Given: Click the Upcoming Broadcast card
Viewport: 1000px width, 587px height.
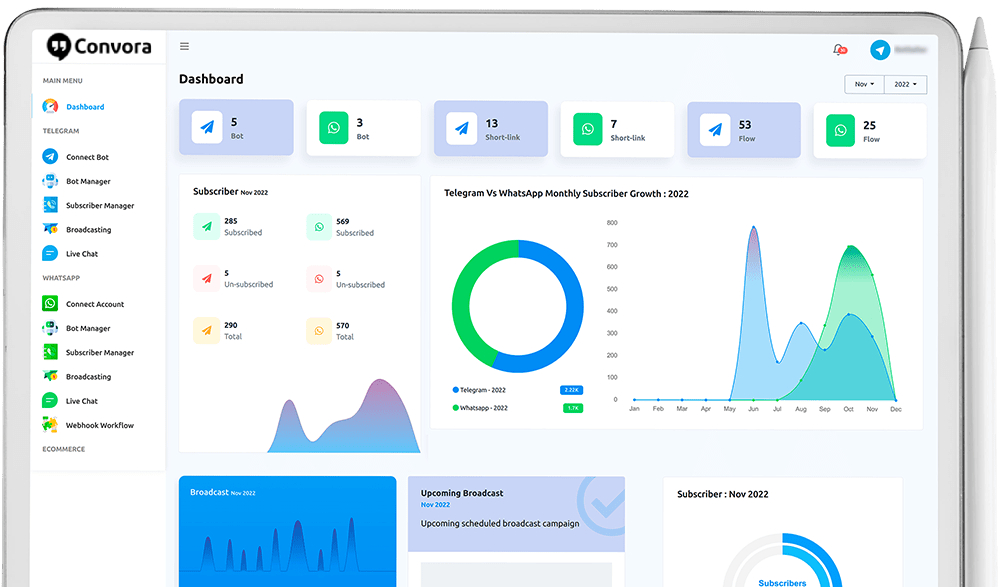Looking at the screenshot, I should click(x=515, y=514).
